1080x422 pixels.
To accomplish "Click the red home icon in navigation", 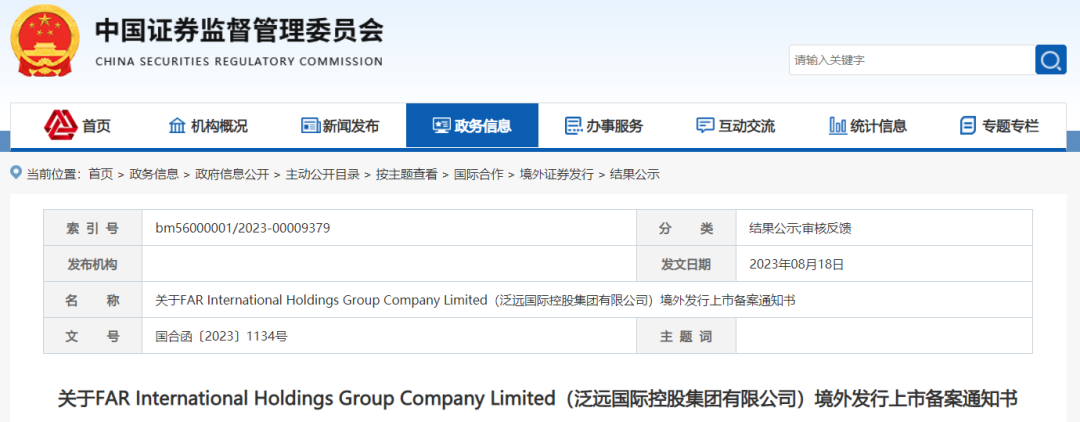I will 61,125.
